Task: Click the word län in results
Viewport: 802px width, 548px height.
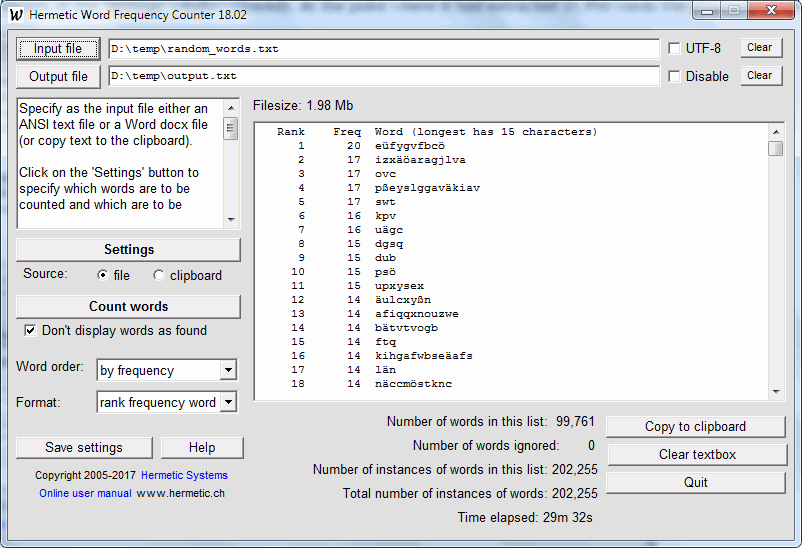Action: [x=385, y=369]
